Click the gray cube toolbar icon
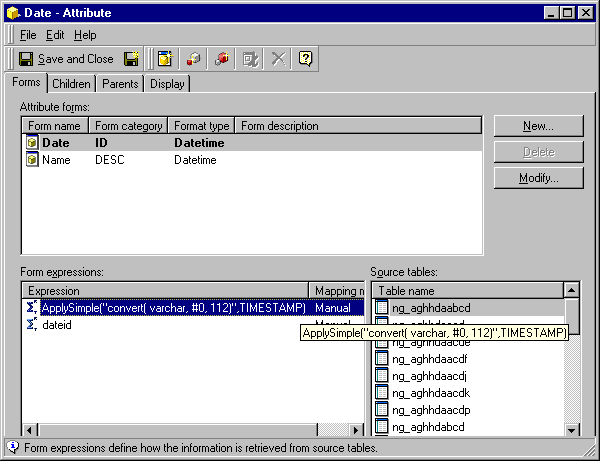This screenshot has height=461, width=600. (194, 59)
